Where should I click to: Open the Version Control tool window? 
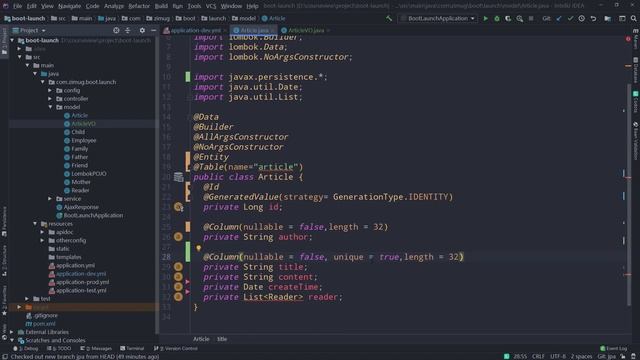[x=176, y=348]
